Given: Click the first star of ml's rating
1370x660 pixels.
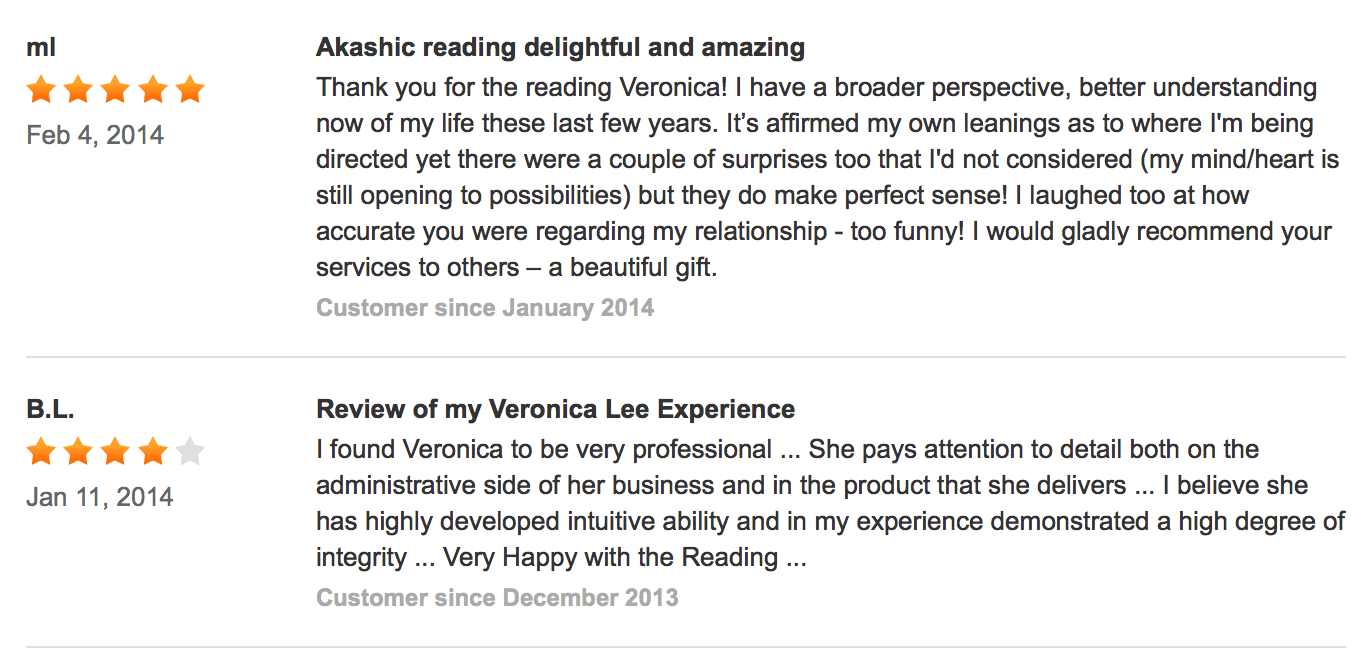Looking at the screenshot, I should 41,90.
